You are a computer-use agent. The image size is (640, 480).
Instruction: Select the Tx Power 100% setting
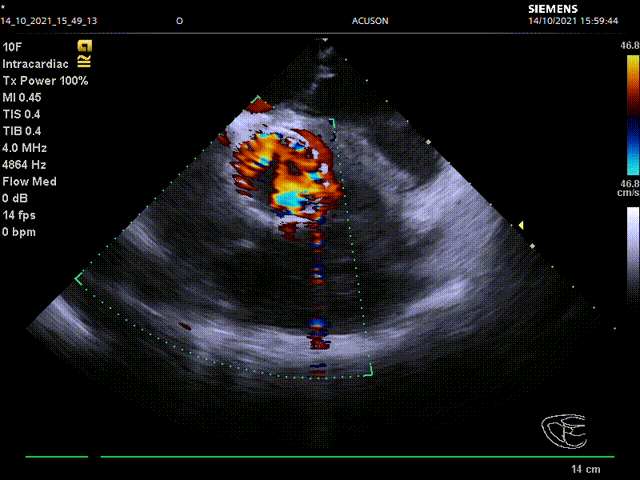point(45,80)
